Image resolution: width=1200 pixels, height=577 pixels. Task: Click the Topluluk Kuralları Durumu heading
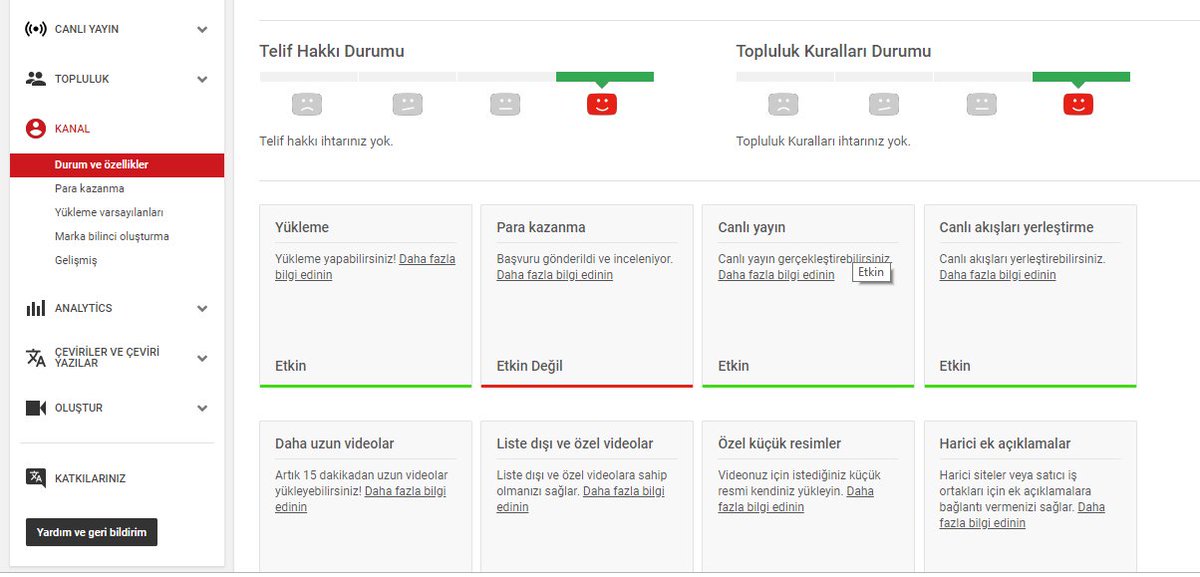tap(834, 51)
